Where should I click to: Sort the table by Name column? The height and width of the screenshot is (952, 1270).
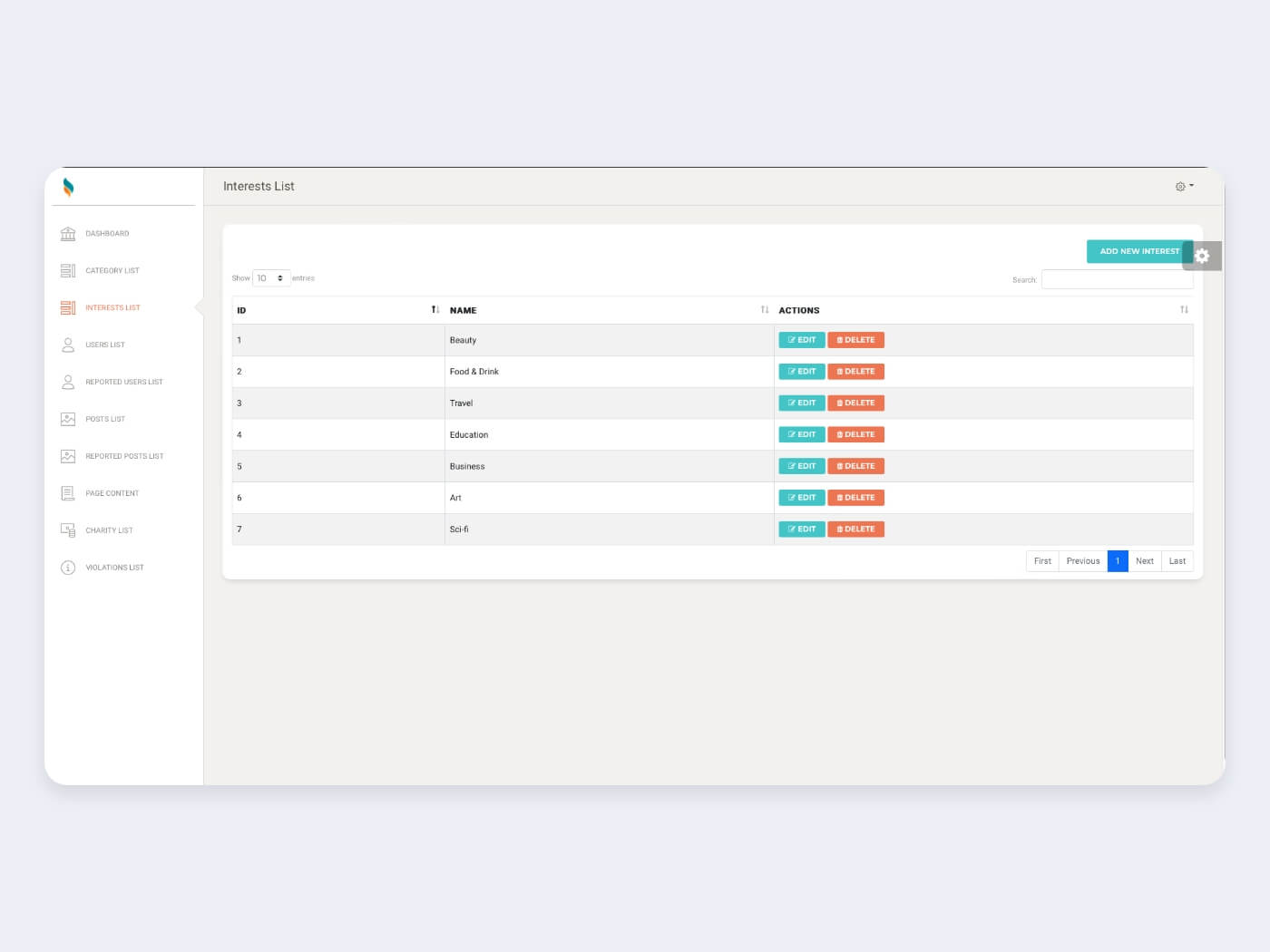[x=764, y=310]
